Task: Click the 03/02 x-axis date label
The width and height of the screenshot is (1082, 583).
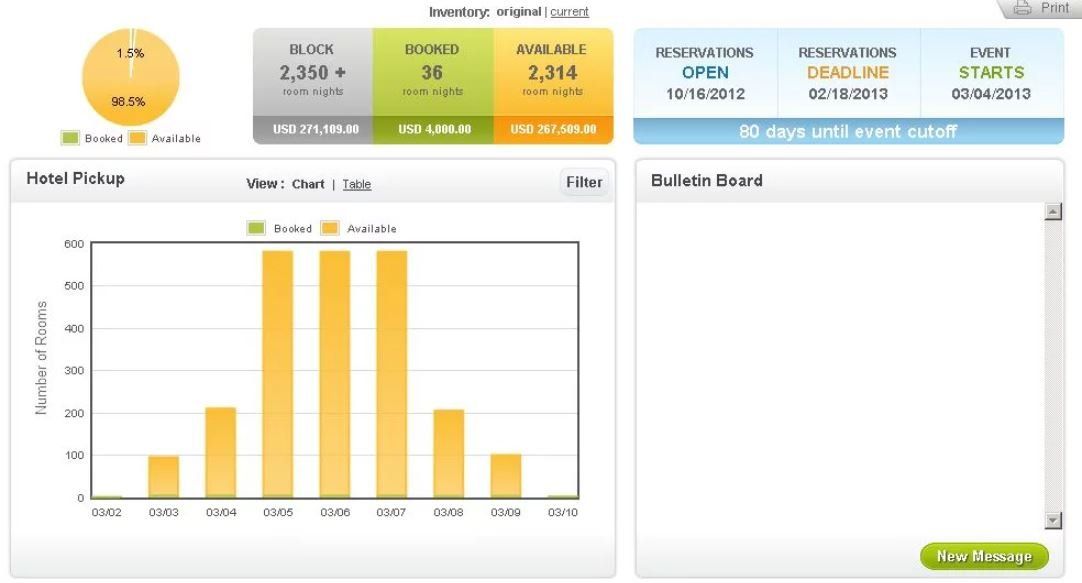Action: [x=106, y=512]
